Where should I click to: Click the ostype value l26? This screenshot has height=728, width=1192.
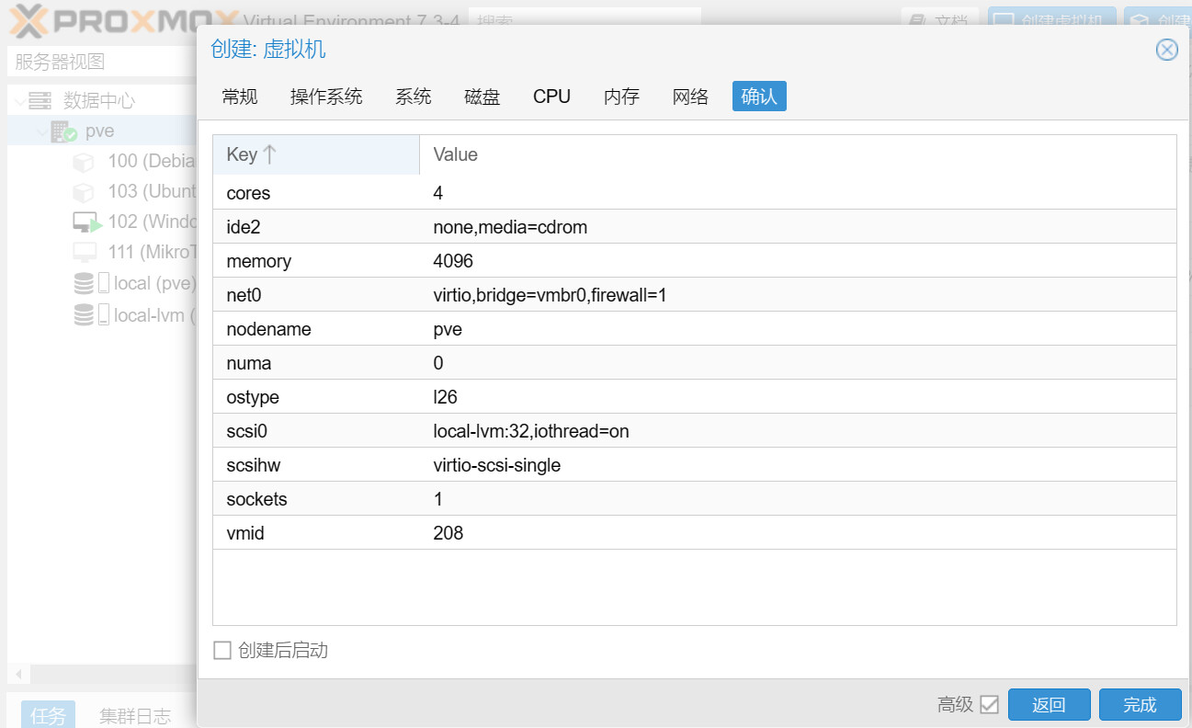445,397
